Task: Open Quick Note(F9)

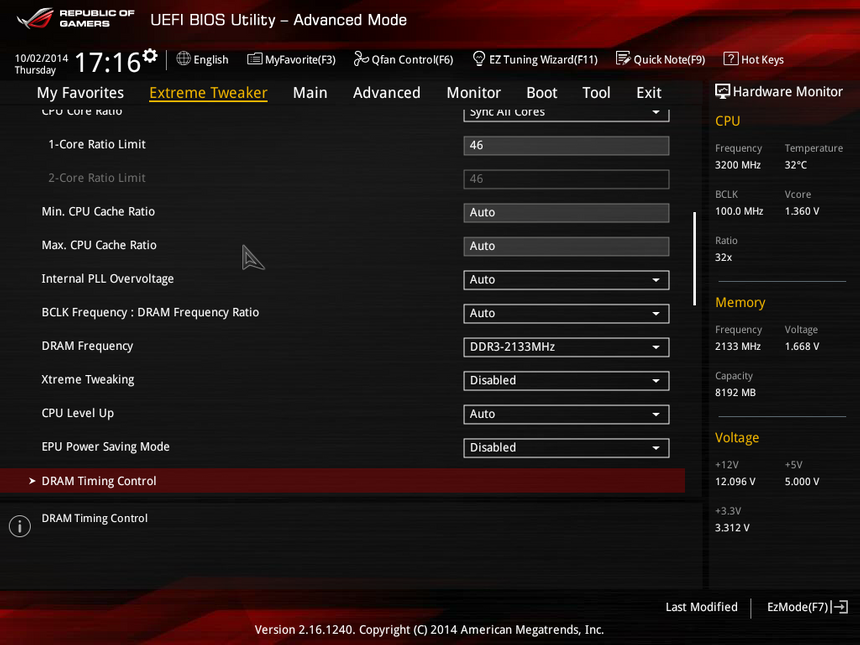Action: coord(660,60)
